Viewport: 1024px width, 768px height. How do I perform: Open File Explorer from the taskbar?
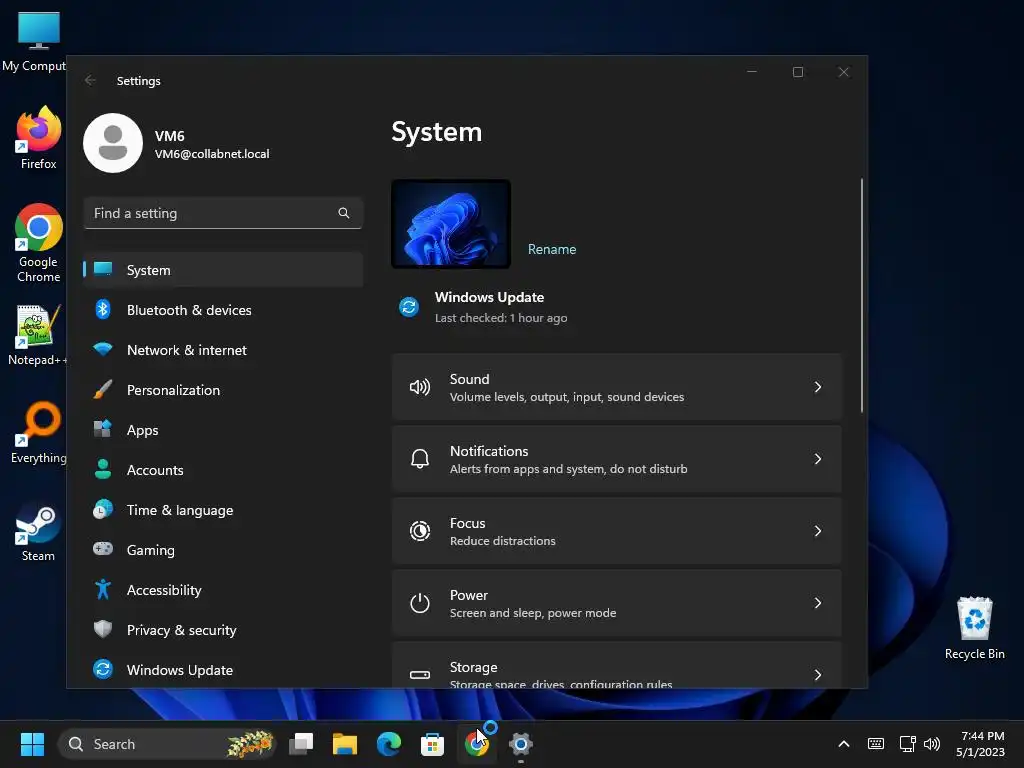[345, 744]
